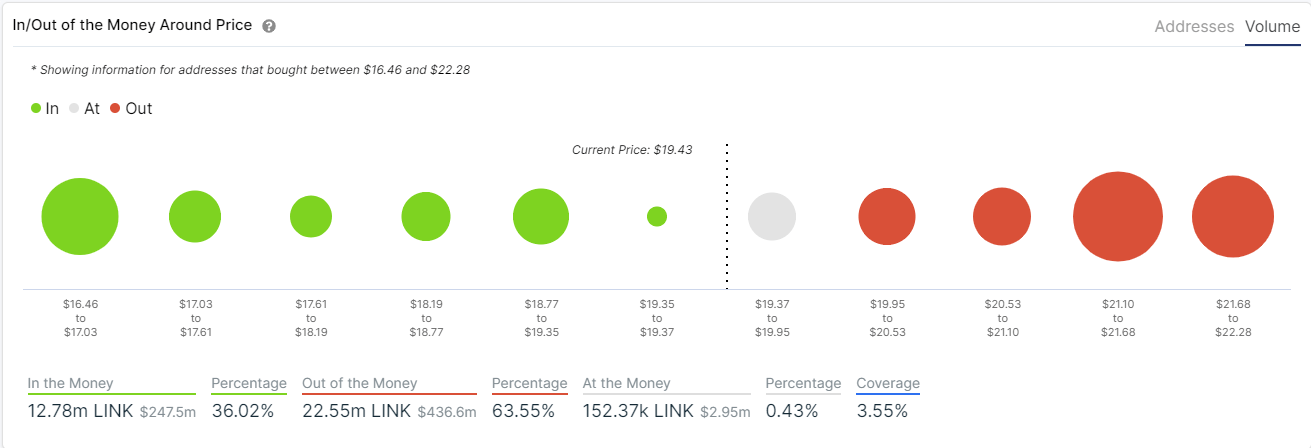Viewport: 1311px width, 448px height.
Task: Click the Current Price $19.43 marker text
Action: (x=632, y=150)
